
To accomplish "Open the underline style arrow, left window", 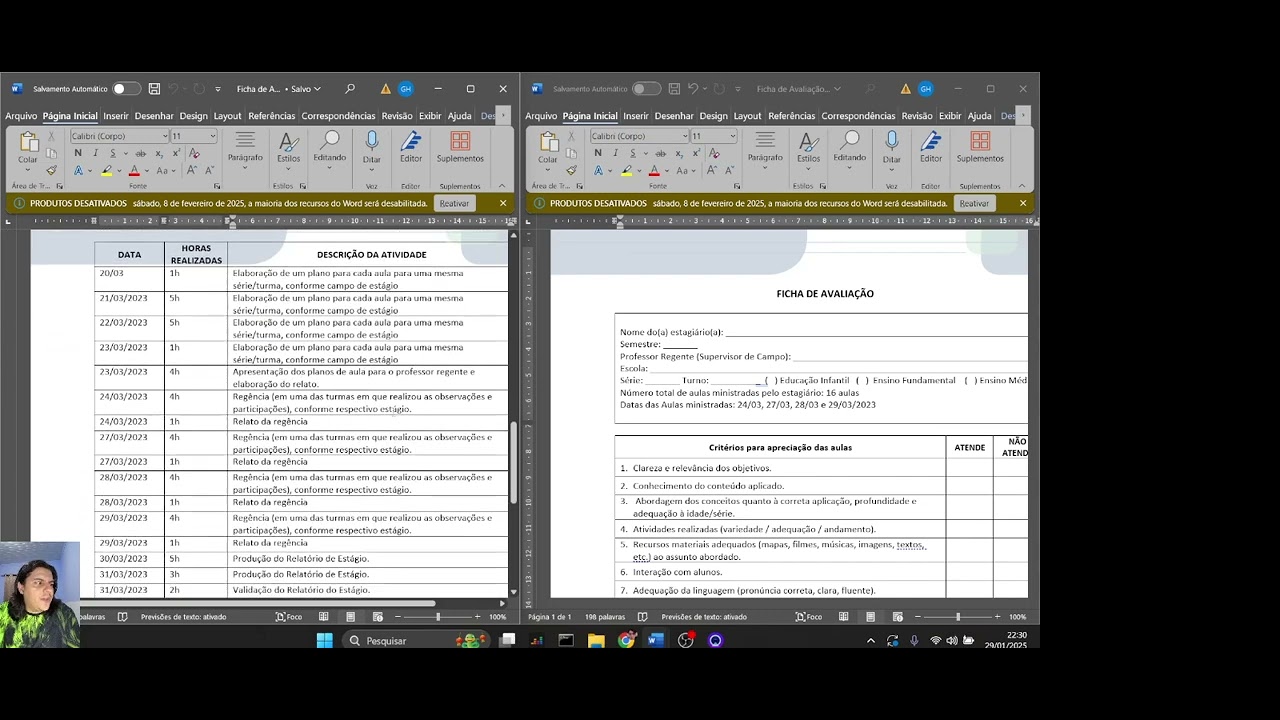I will point(124,153).
